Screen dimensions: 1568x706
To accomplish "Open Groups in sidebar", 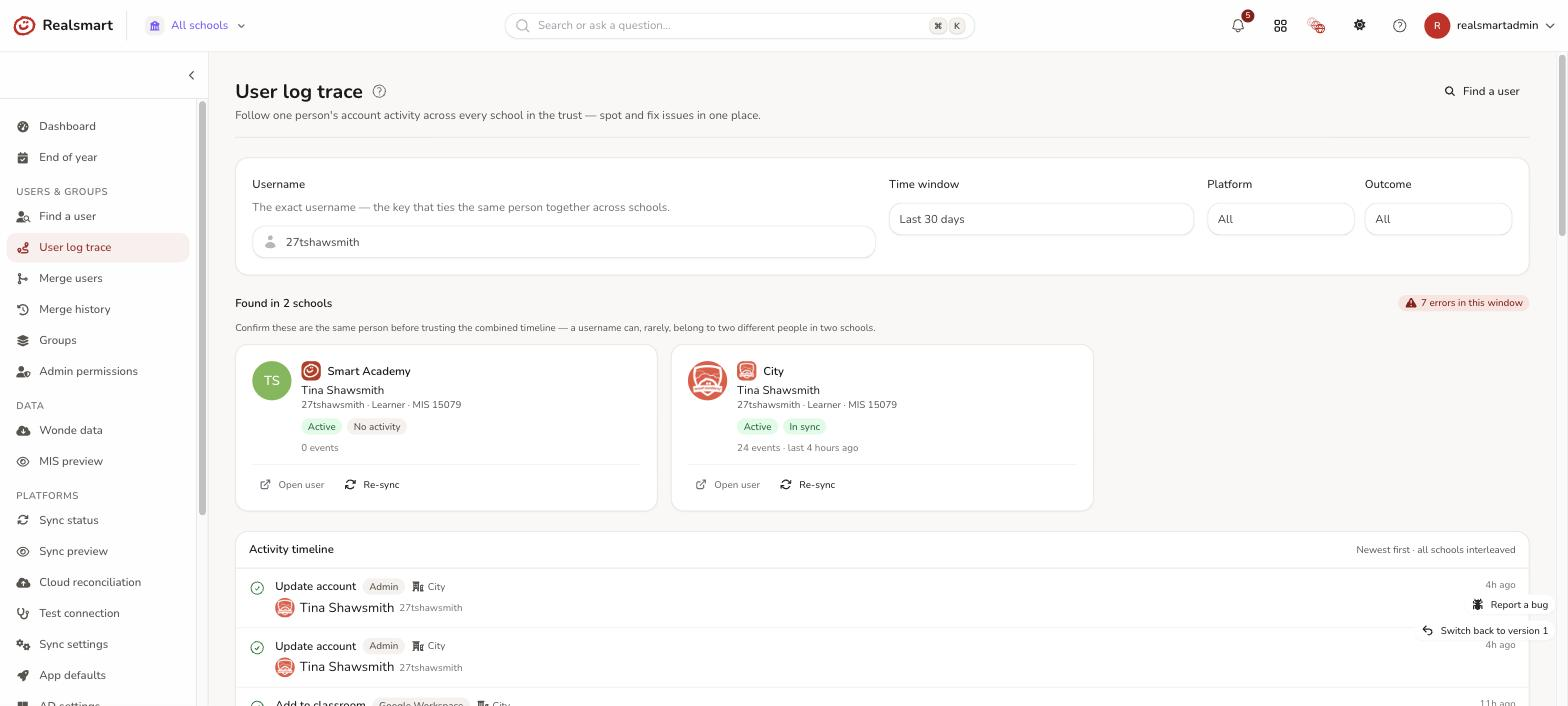I will point(97,340).
